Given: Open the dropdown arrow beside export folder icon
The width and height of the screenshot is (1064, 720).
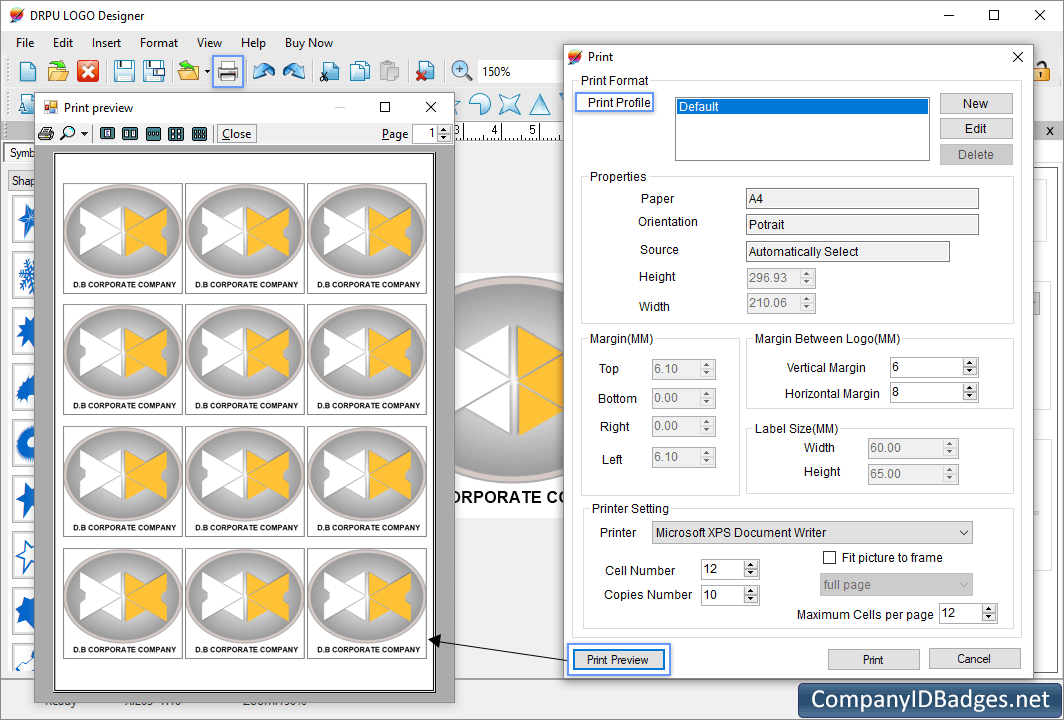Looking at the screenshot, I should click(207, 72).
